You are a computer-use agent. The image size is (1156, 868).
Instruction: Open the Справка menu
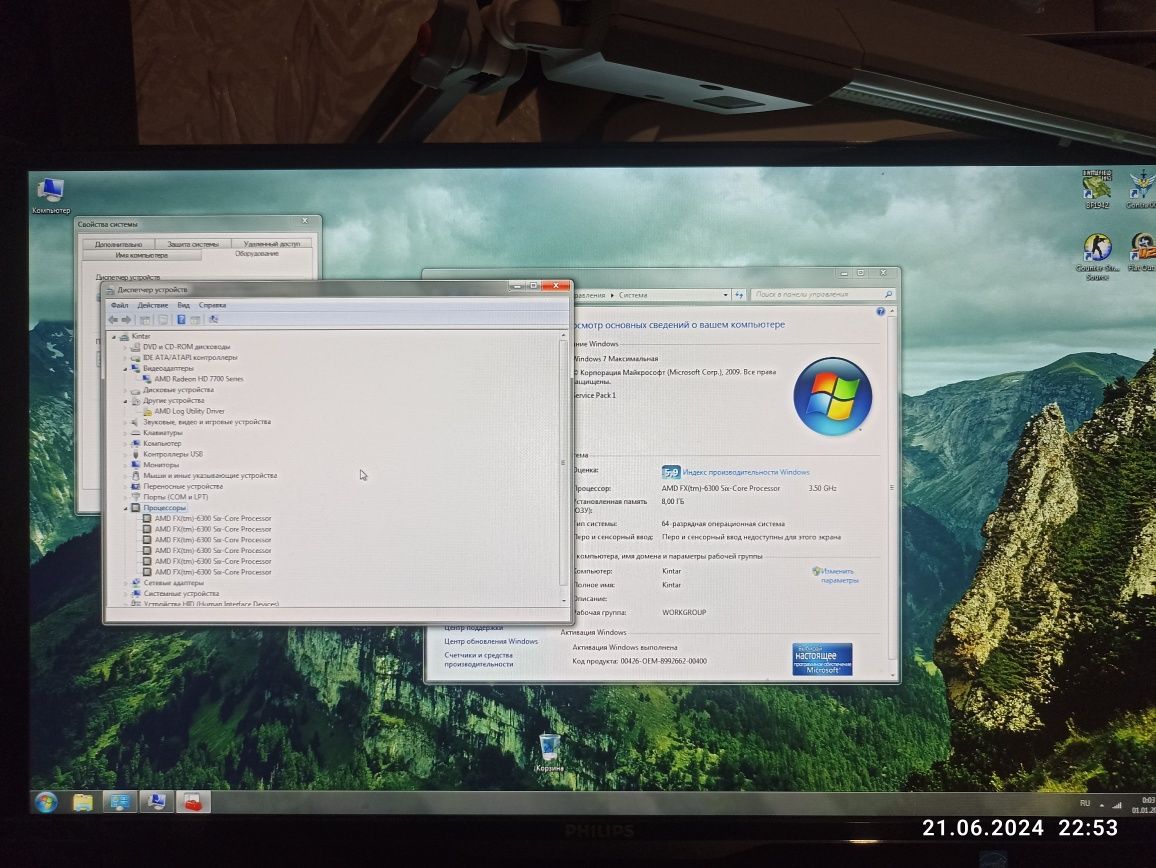tap(212, 305)
